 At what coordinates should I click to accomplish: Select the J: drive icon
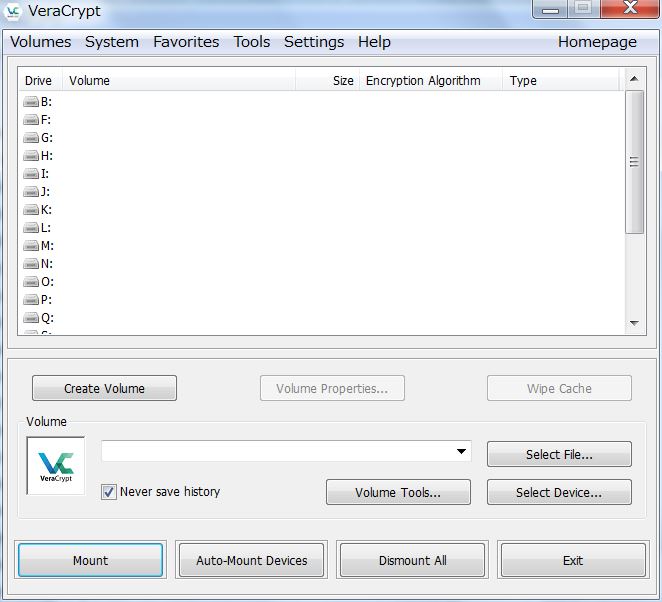click(x=31, y=192)
